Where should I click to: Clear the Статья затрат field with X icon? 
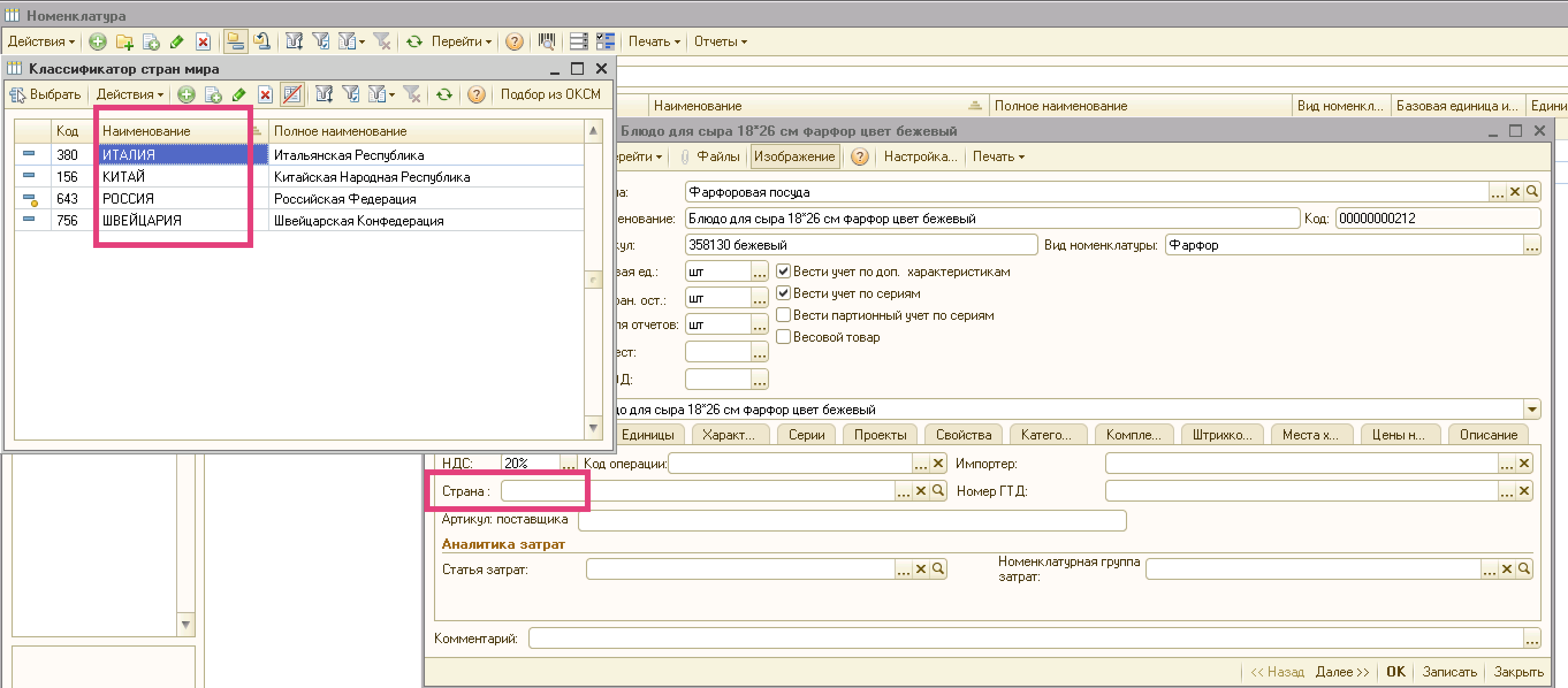point(920,569)
